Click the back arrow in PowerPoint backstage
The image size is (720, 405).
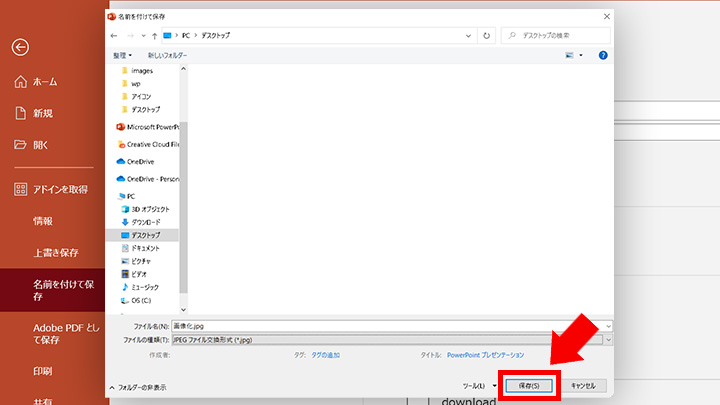point(20,46)
